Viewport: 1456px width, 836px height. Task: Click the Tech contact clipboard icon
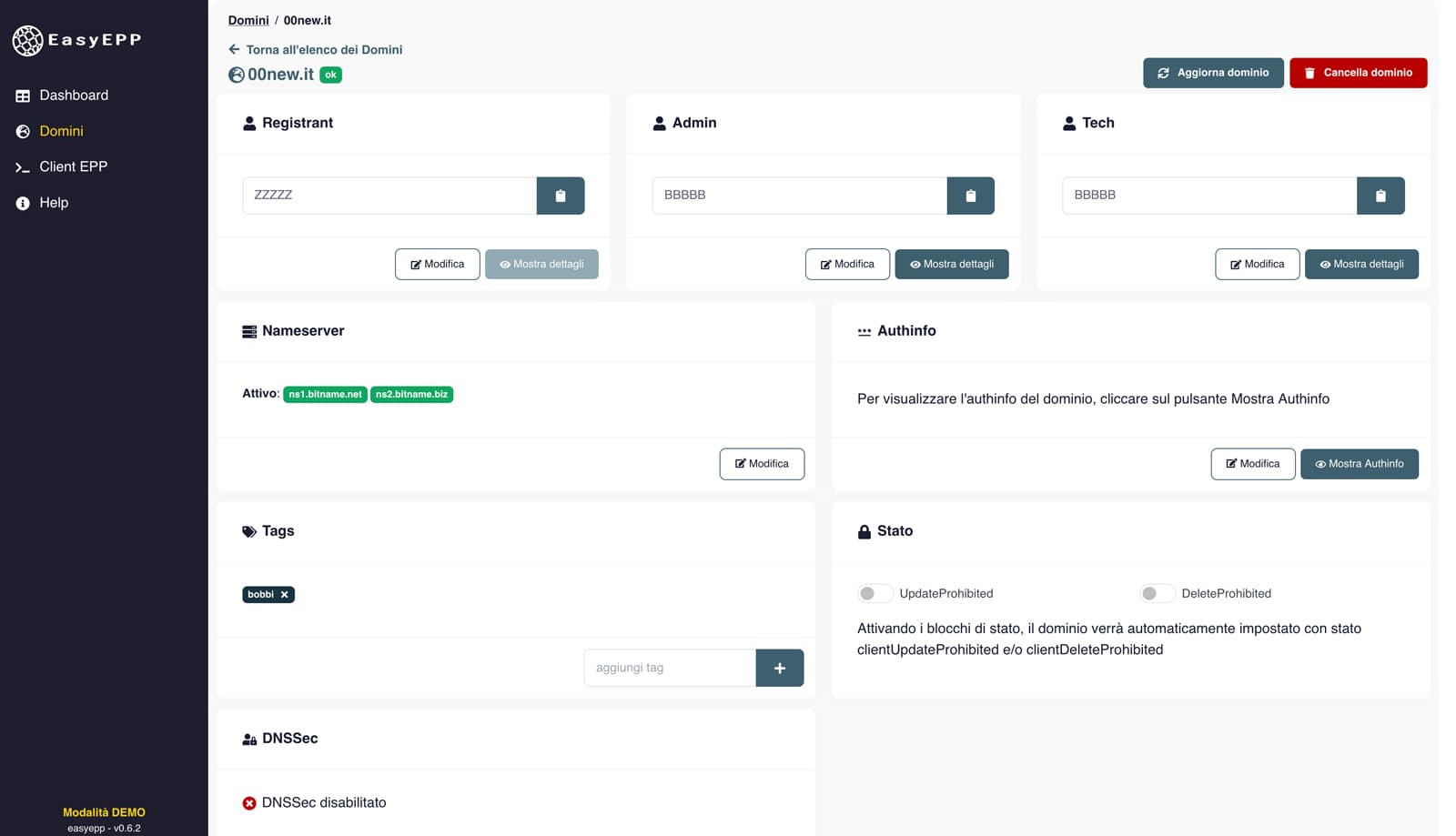pos(1380,196)
